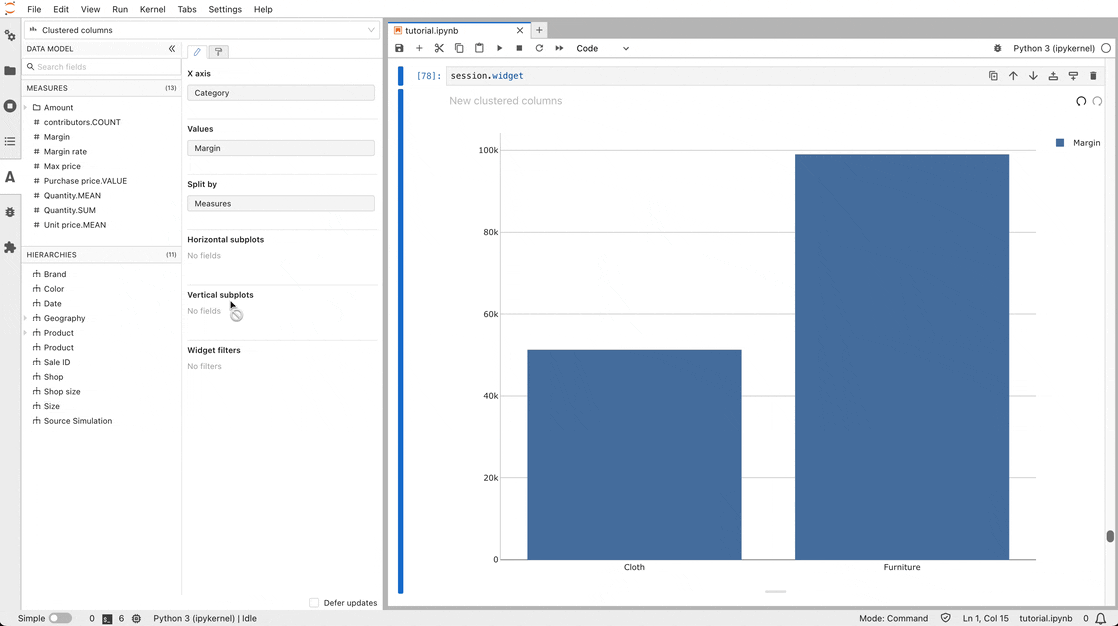Open the Kernel menu
The width and height of the screenshot is (1118, 626).
[x=152, y=9]
